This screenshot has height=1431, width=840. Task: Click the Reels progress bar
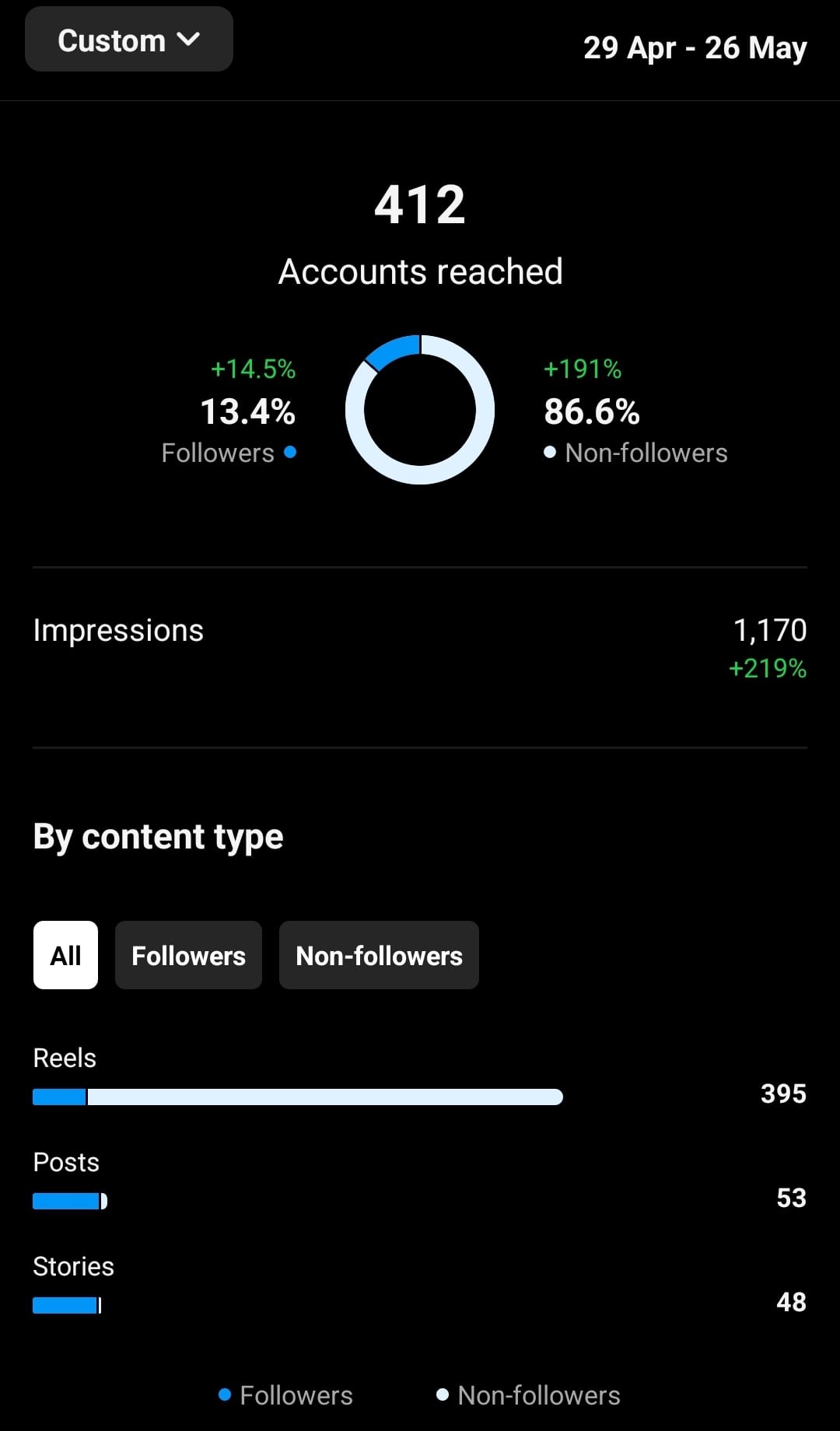[x=298, y=1097]
